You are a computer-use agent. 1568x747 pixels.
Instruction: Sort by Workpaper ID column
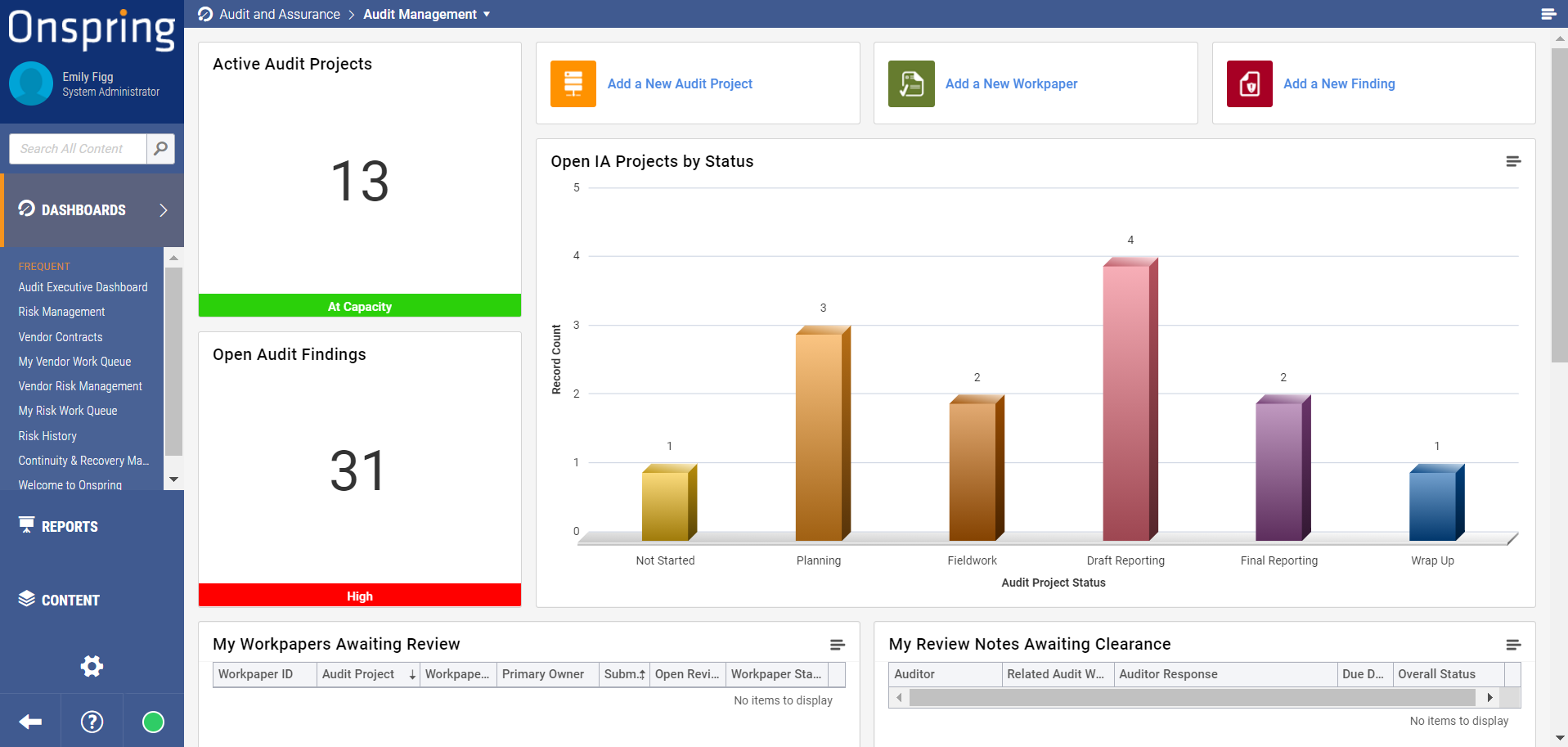pyautogui.click(x=265, y=674)
